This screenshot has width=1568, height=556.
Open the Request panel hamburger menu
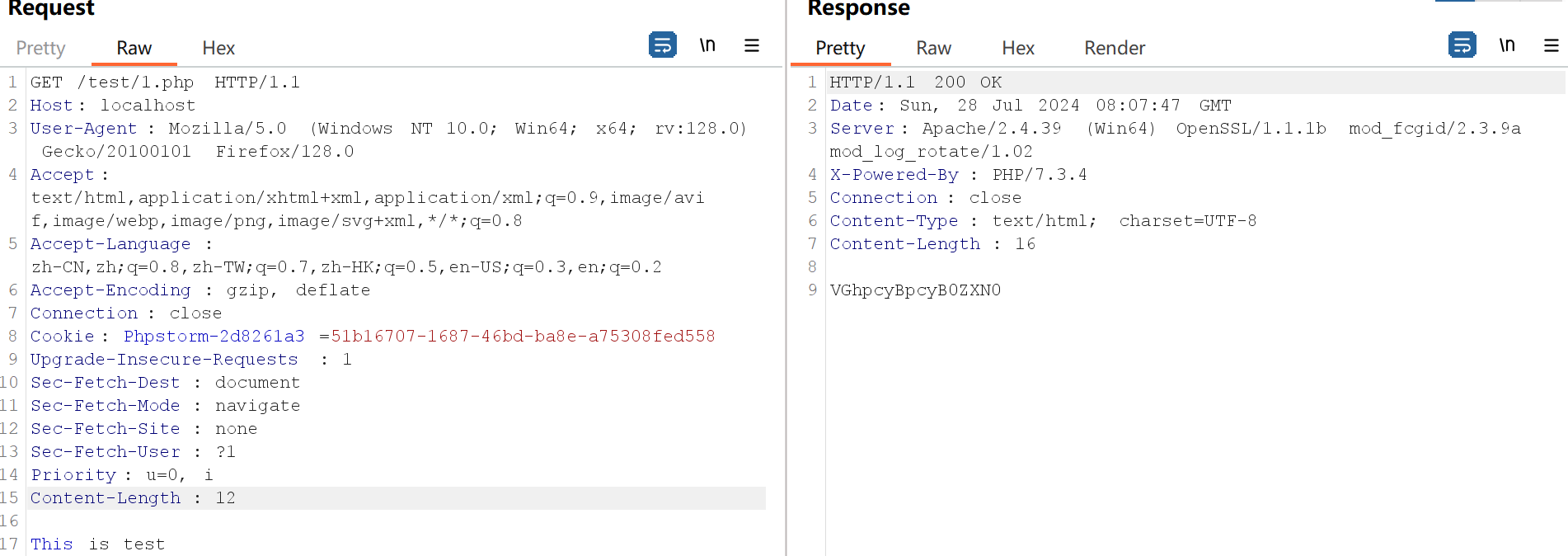click(x=751, y=45)
